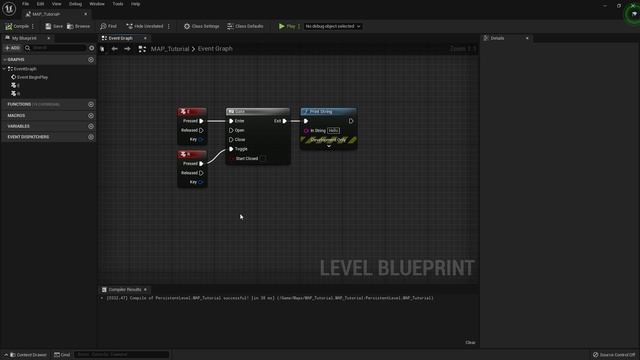The image size is (640, 360).
Task: Click the graph bookmark icon
Action: [x=102, y=49]
